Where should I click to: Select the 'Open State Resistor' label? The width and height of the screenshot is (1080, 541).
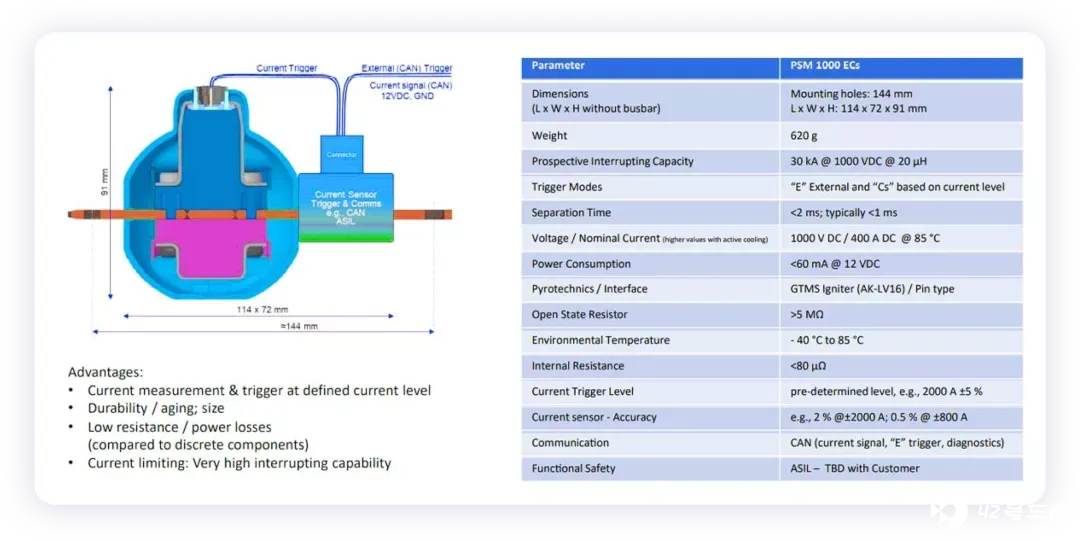click(579, 314)
